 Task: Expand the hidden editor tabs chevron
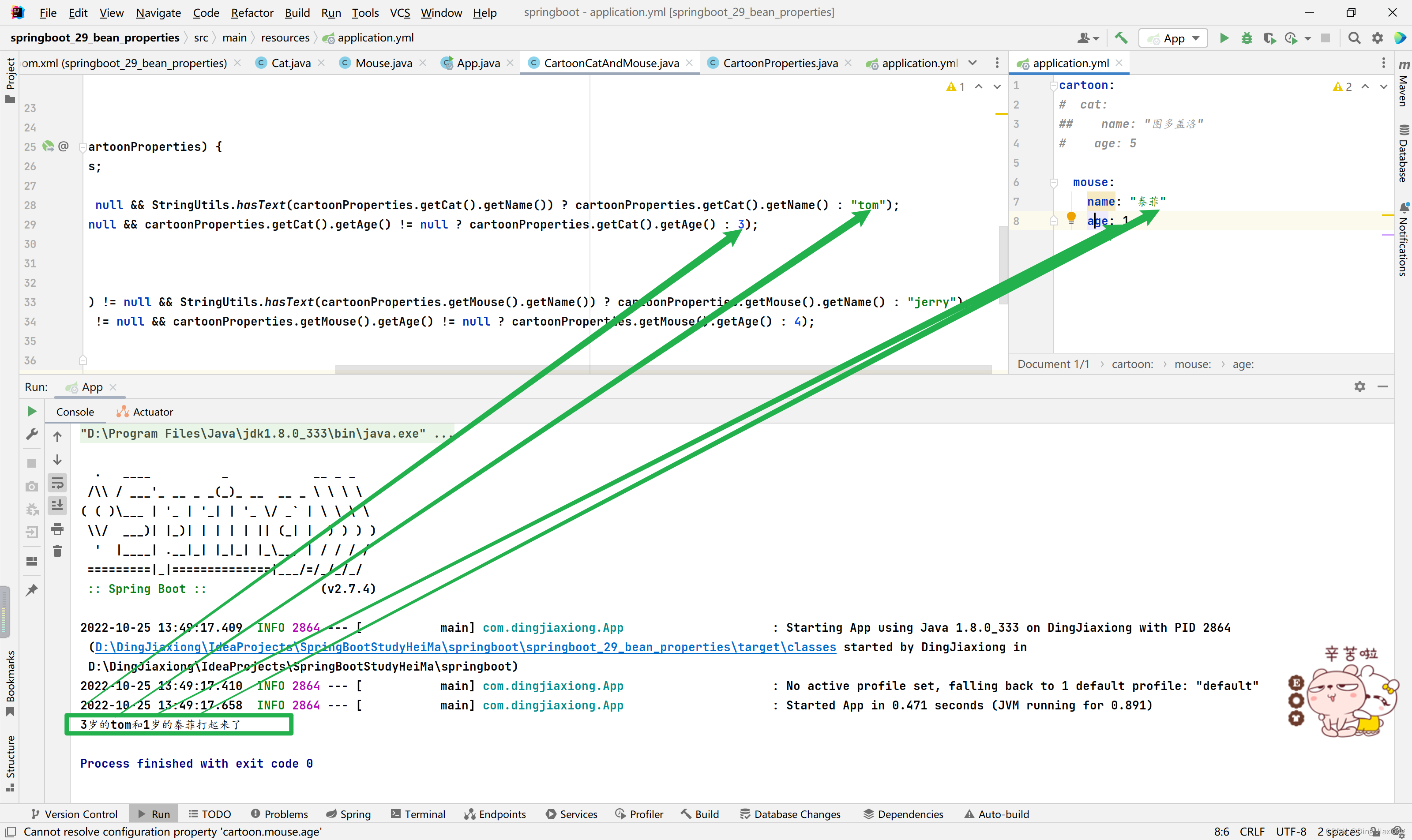(x=972, y=63)
